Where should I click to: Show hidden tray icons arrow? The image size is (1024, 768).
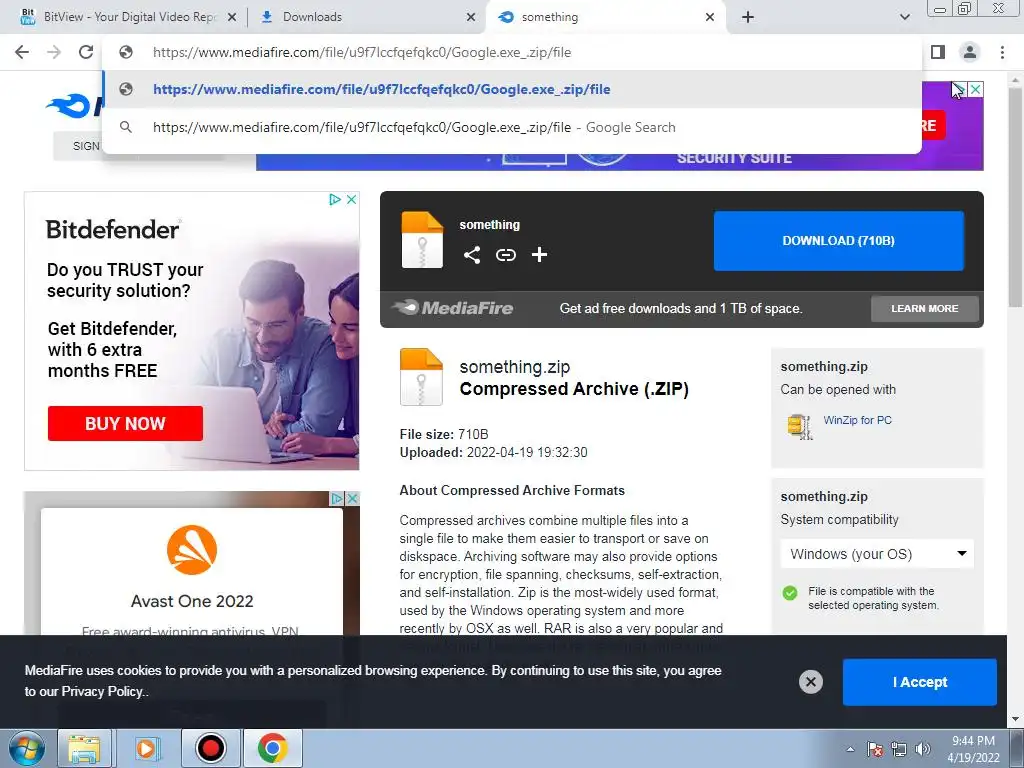[850, 749]
